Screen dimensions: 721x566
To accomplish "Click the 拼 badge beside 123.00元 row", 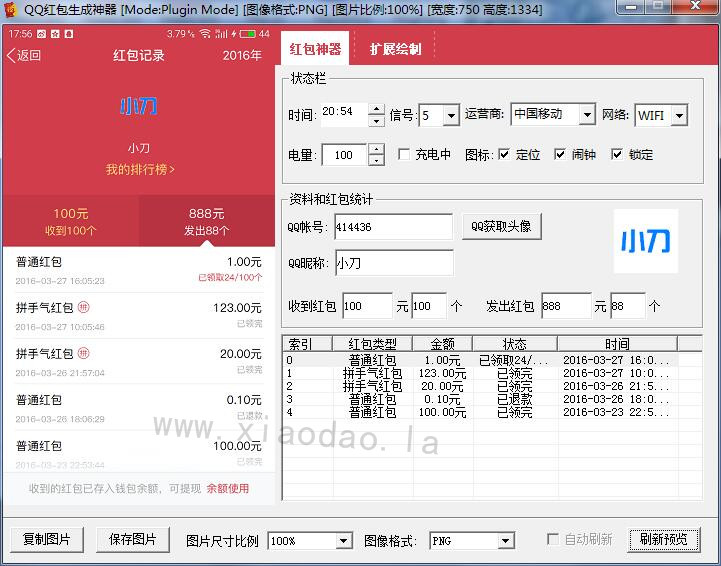I will pos(83,307).
